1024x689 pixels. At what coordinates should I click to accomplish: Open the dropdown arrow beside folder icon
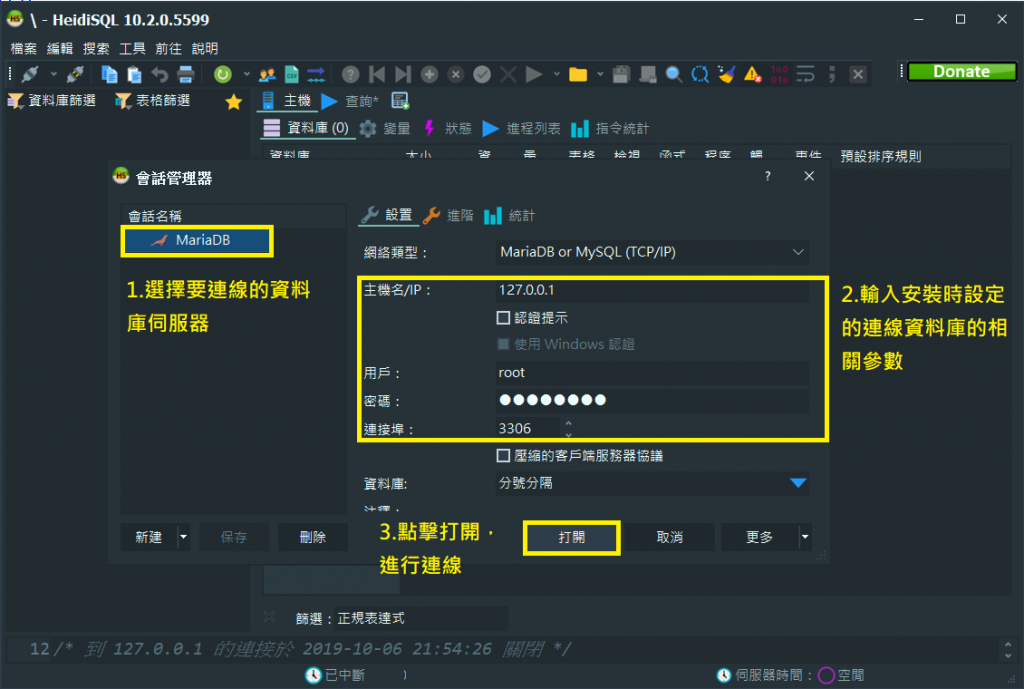[600, 74]
